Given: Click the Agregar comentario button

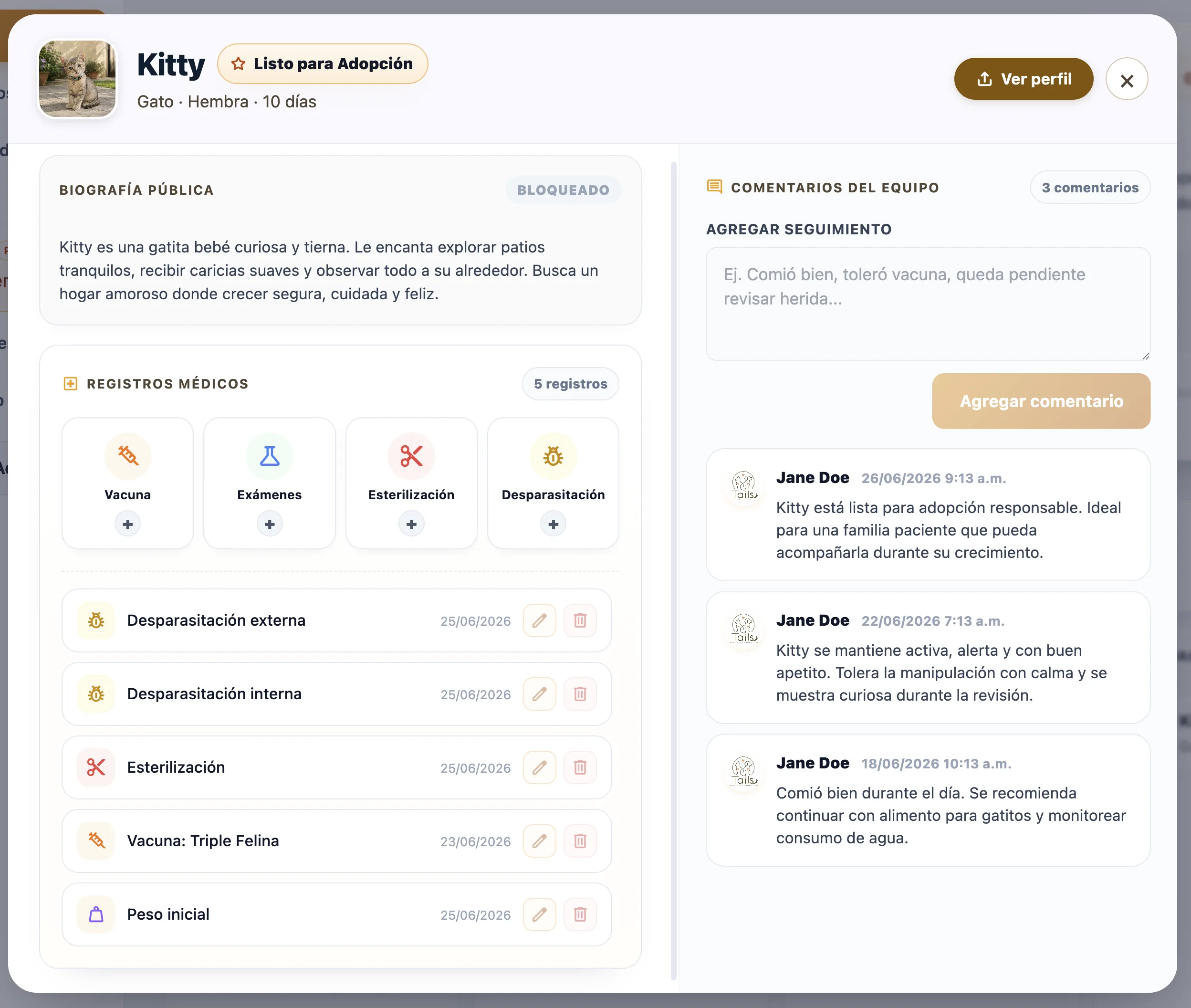Looking at the screenshot, I should (1041, 401).
